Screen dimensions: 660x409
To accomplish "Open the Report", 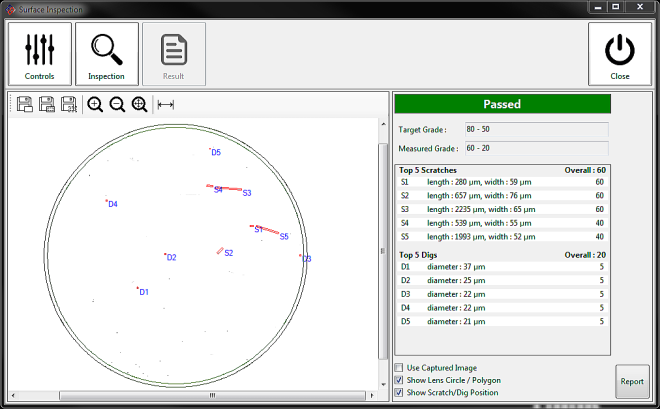I will 631,381.
